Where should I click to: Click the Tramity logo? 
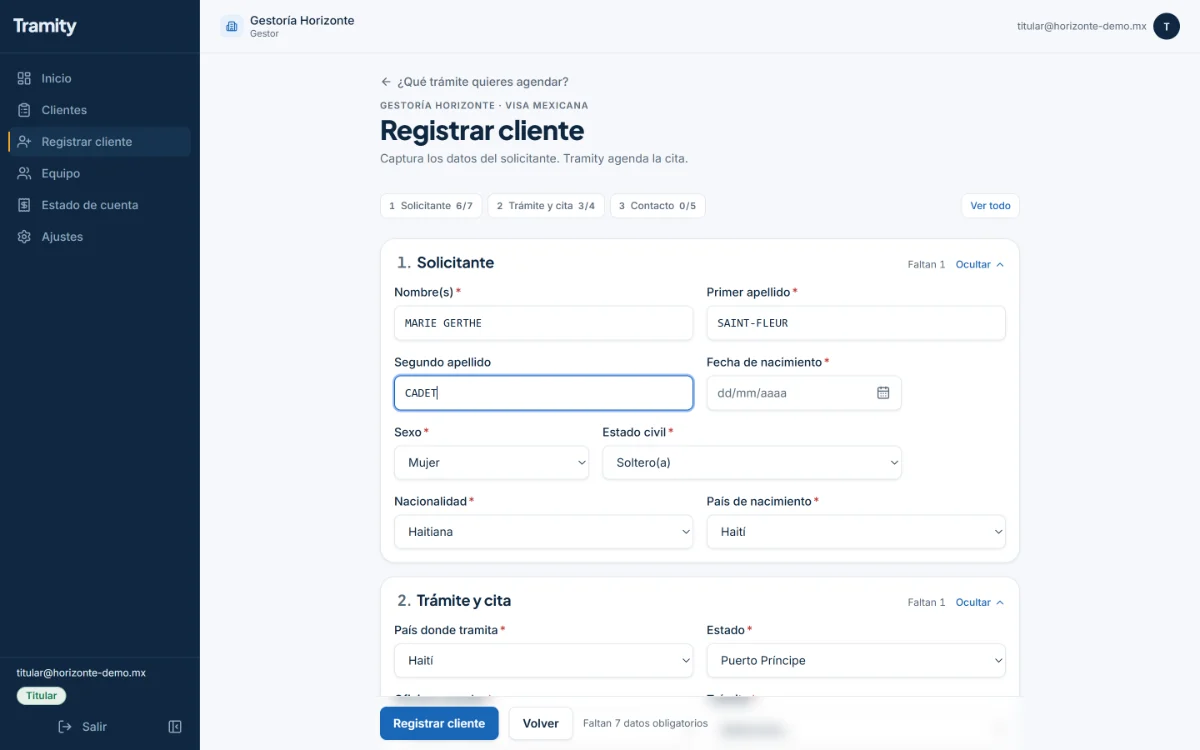click(45, 26)
